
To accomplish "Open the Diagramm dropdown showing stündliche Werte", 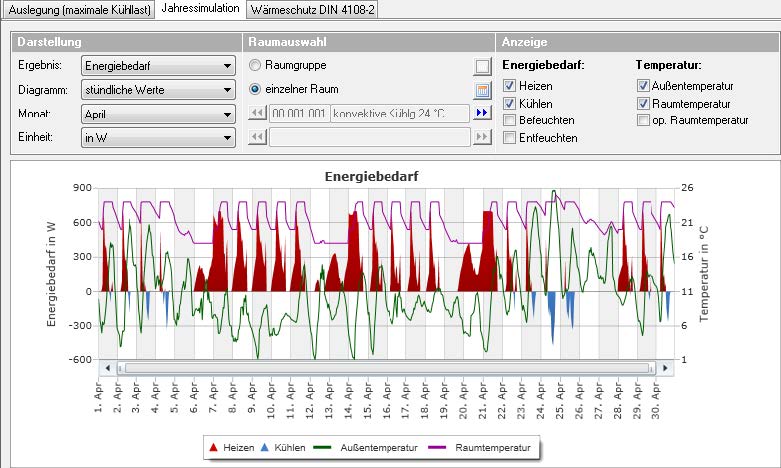I will 158,90.
